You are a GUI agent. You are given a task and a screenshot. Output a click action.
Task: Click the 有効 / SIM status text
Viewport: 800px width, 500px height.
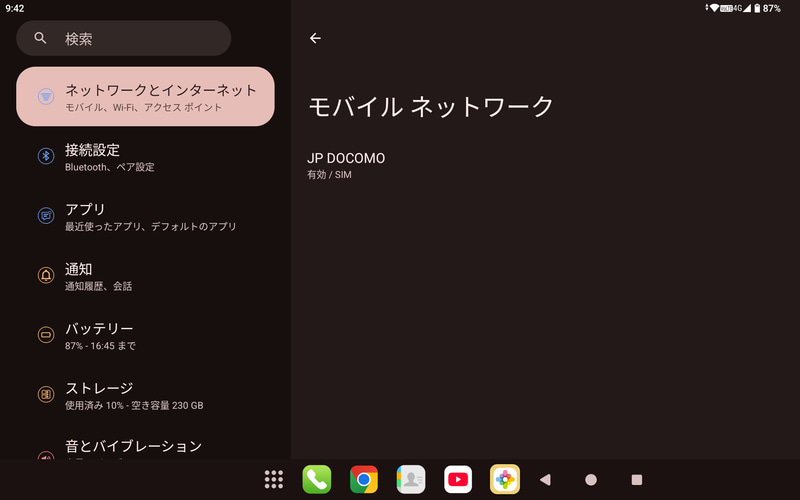pos(329,174)
